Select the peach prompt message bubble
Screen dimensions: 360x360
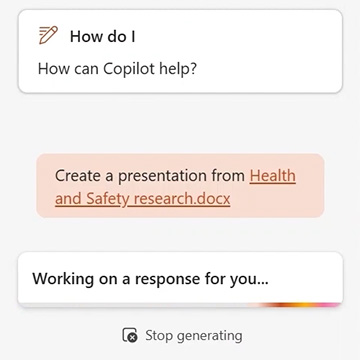180,186
